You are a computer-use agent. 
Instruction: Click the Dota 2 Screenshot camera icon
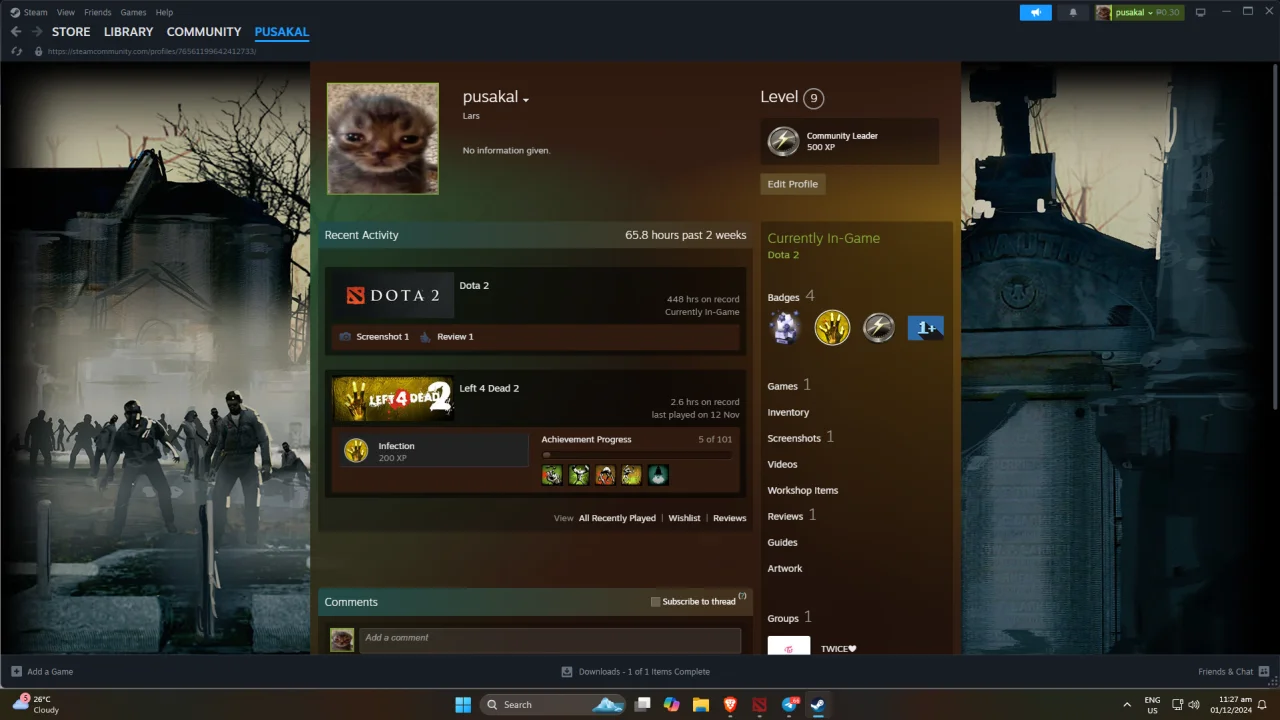[x=345, y=337]
